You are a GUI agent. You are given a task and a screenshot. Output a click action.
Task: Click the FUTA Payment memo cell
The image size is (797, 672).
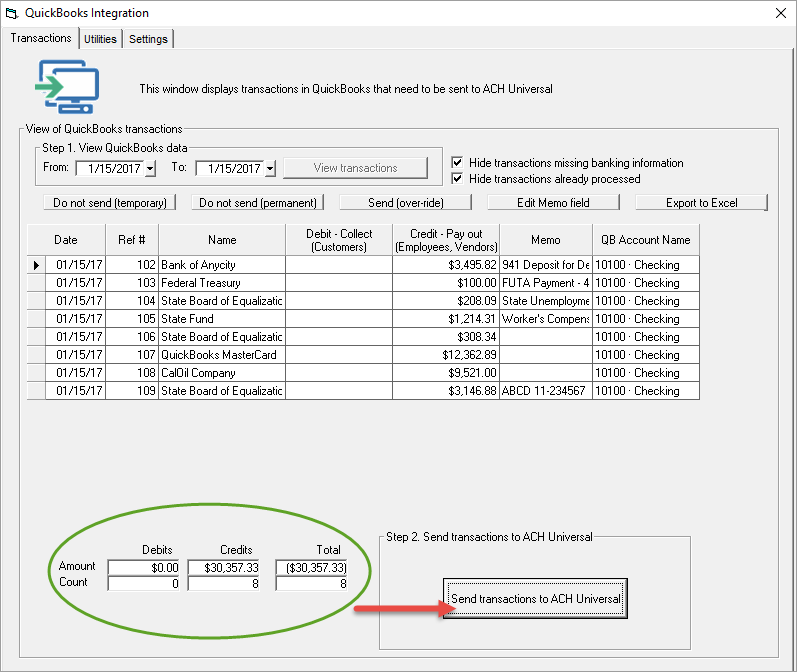[x=546, y=283]
